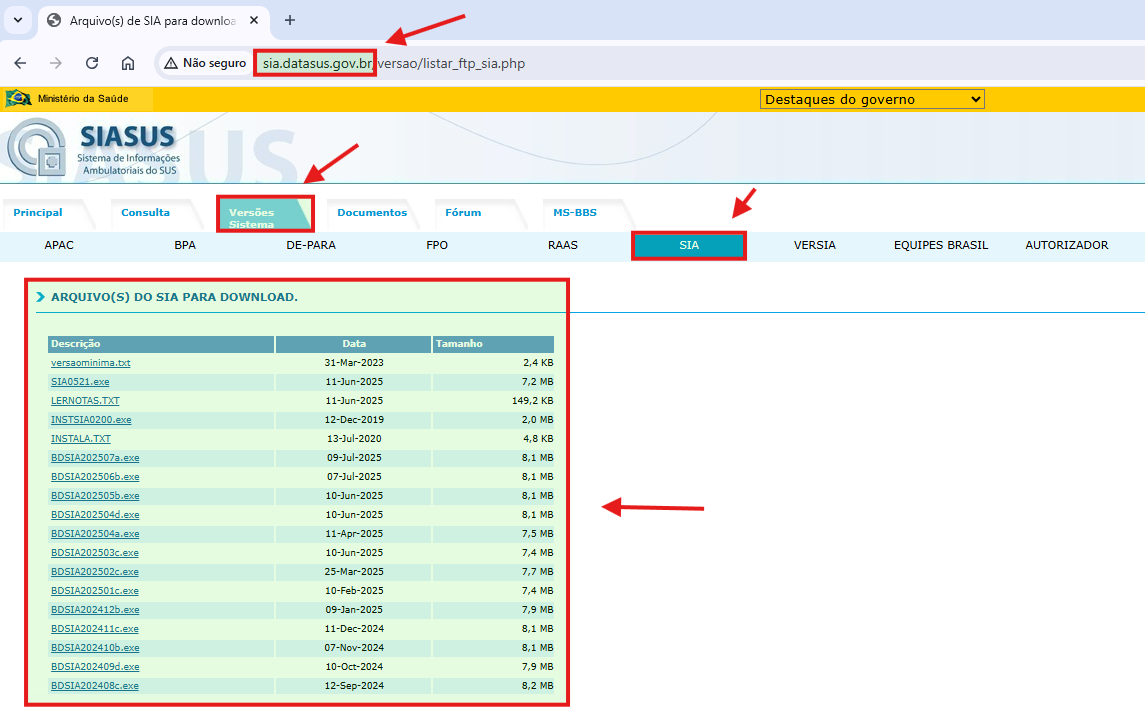
Task: Click the Brazil flag Ministério da Saúde icon
Action: point(18,99)
